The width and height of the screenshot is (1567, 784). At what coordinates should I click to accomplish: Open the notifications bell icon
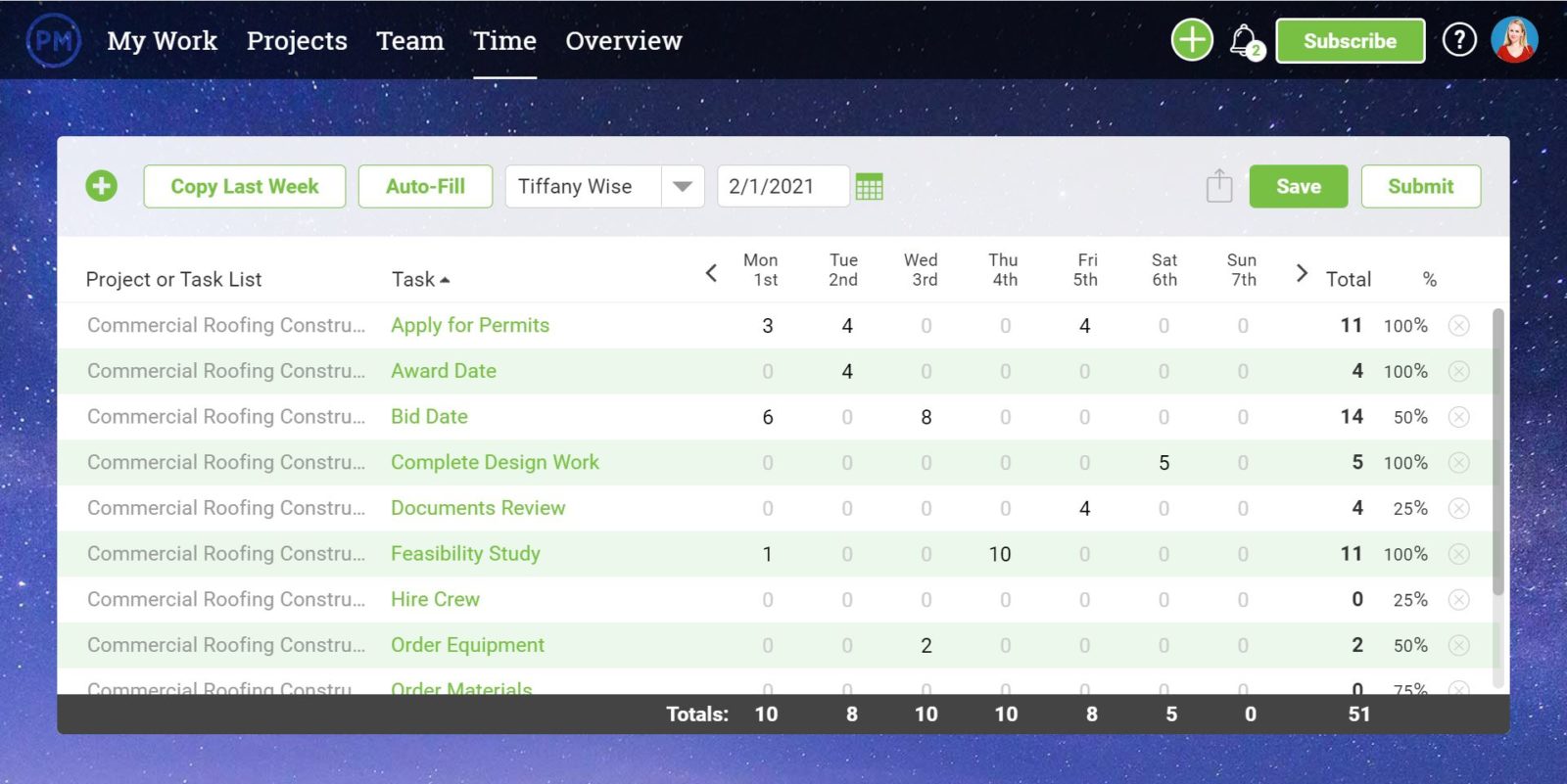[x=1244, y=41]
